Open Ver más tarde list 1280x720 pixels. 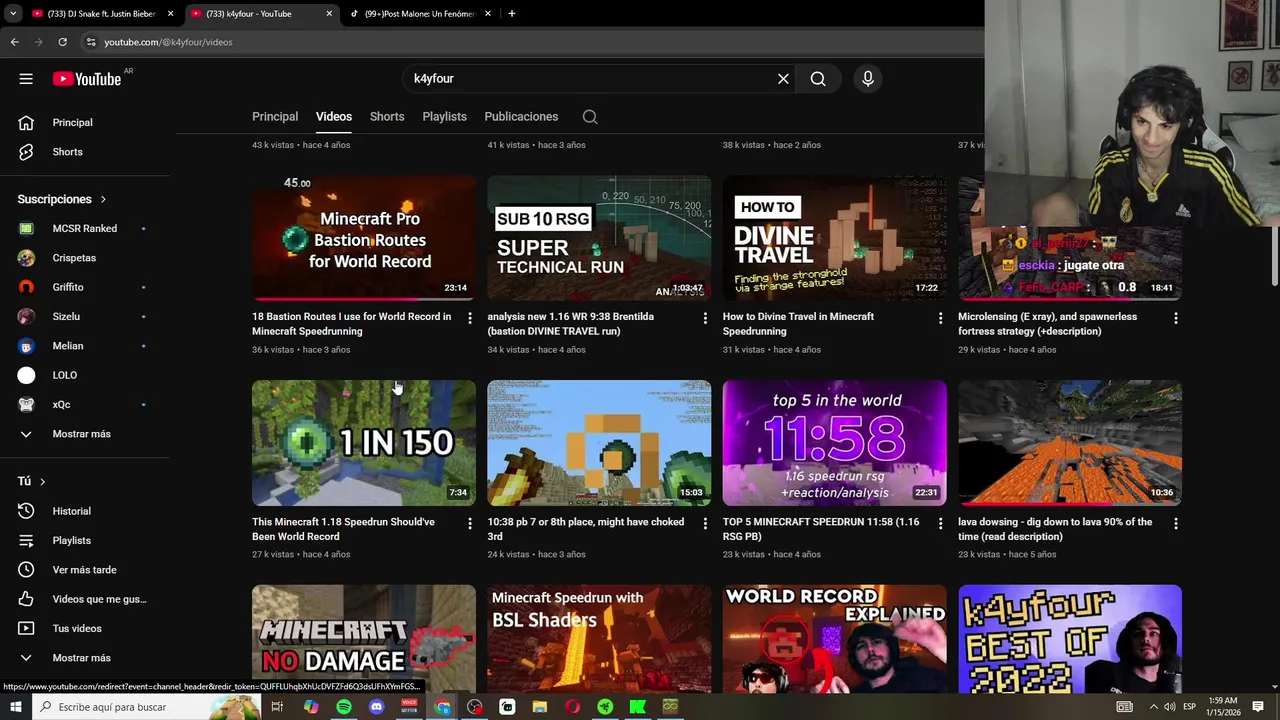point(85,570)
